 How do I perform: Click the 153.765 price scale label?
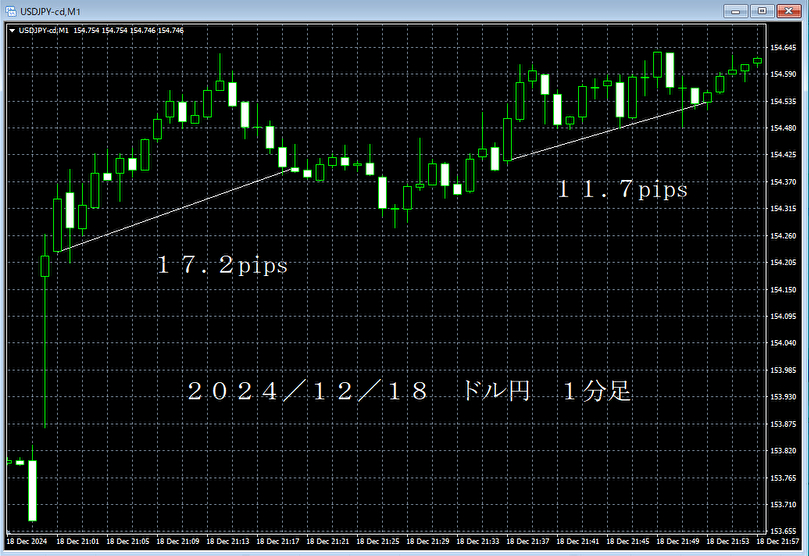[783, 478]
